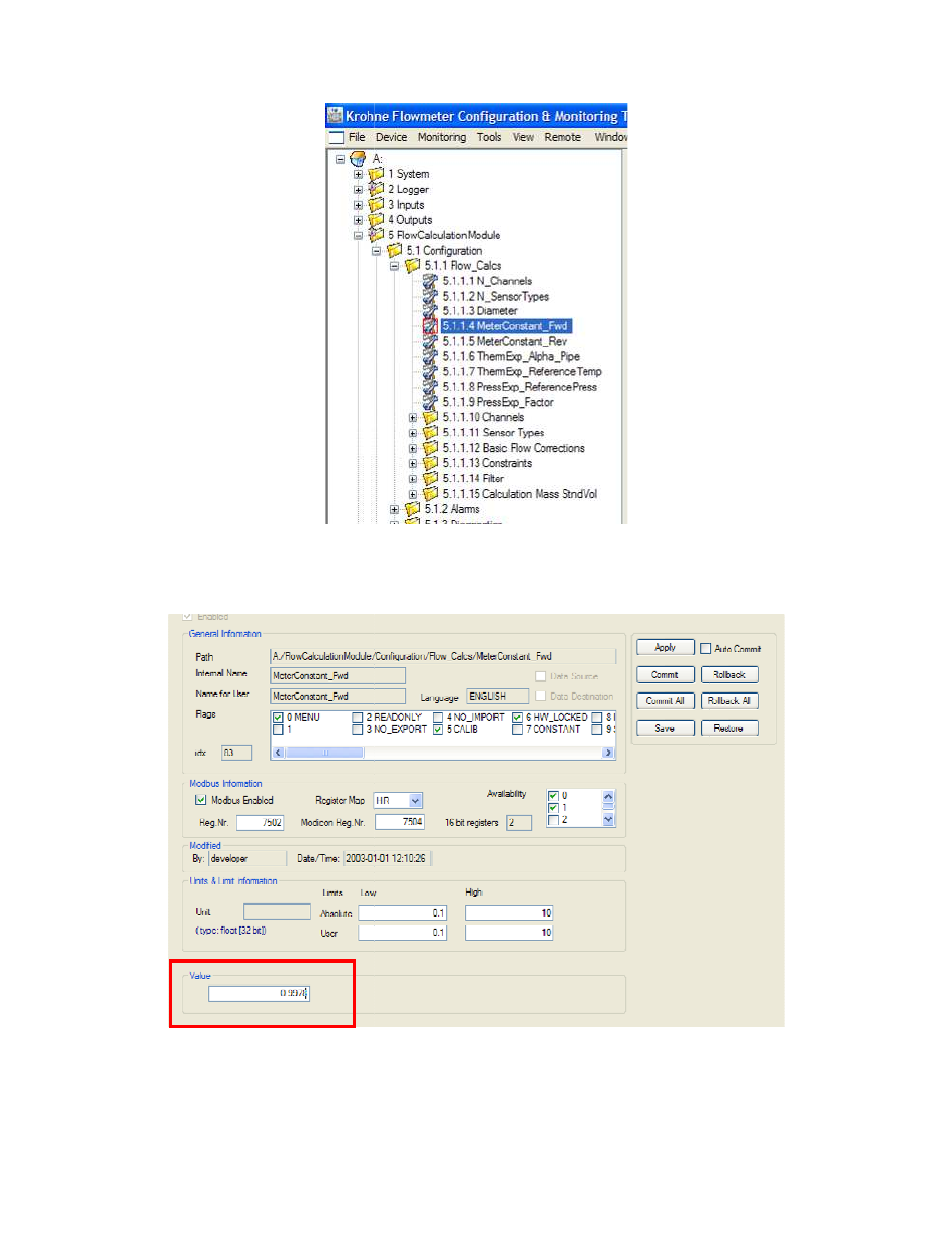This screenshot has height=1233, width=952.
Task: Click the 5.1.1.13 Constraints folder icon
Action: click(430, 463)
